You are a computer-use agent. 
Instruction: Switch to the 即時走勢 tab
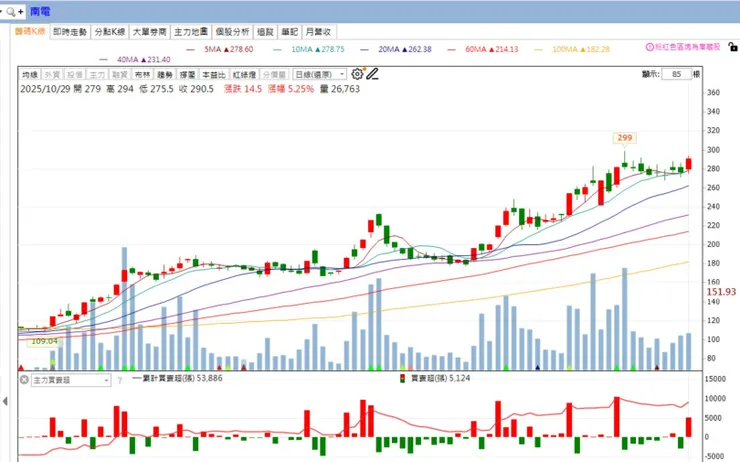coord(70,32)
